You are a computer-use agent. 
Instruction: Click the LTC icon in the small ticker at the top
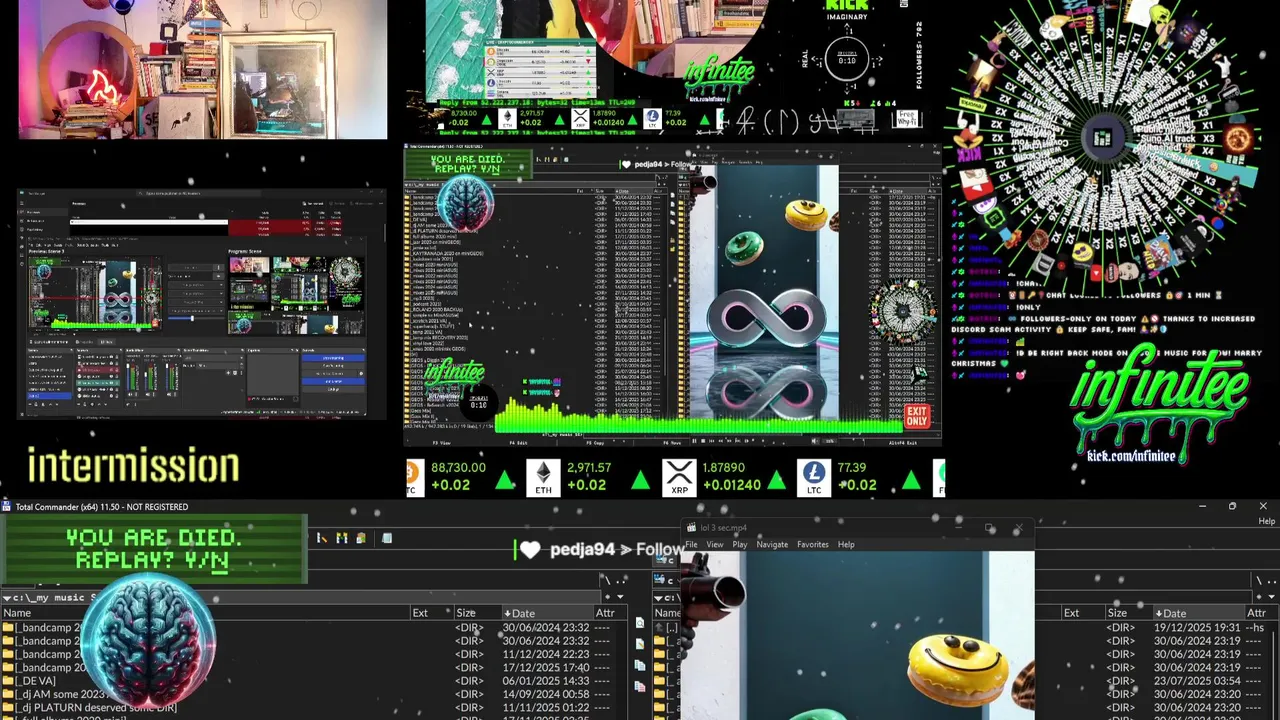[652, 119]
